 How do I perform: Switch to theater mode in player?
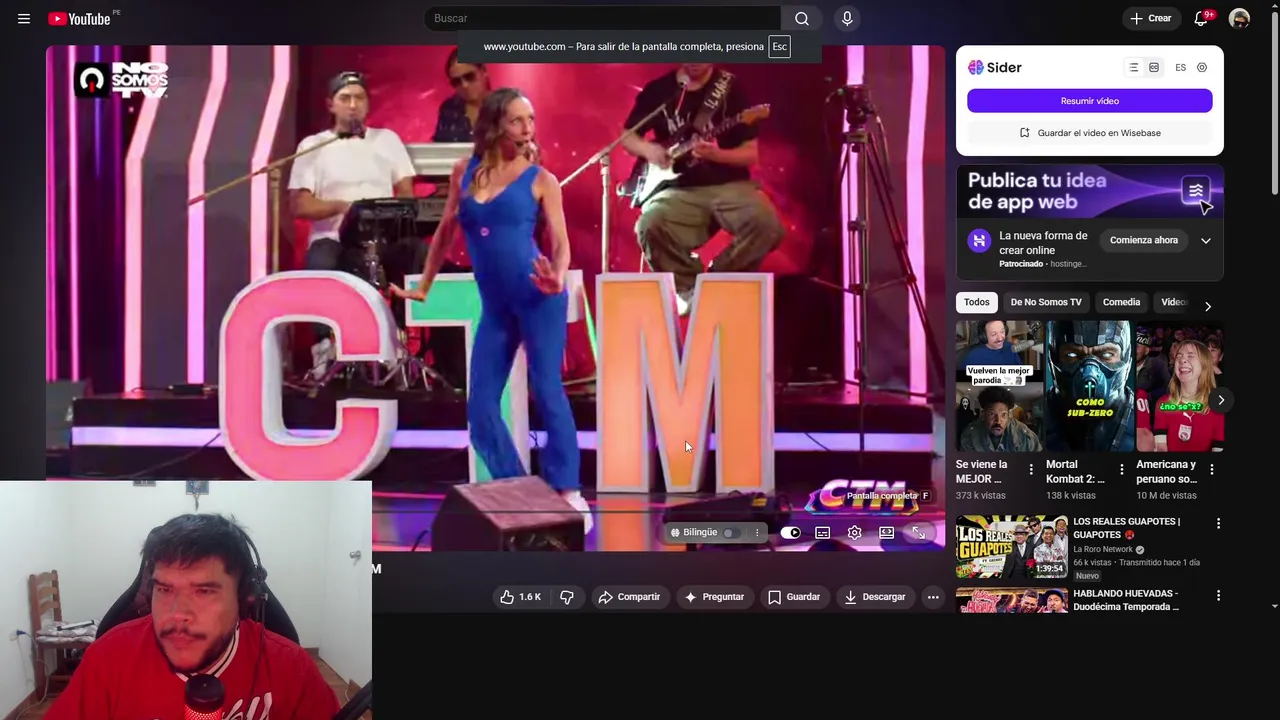coord(886,533)
